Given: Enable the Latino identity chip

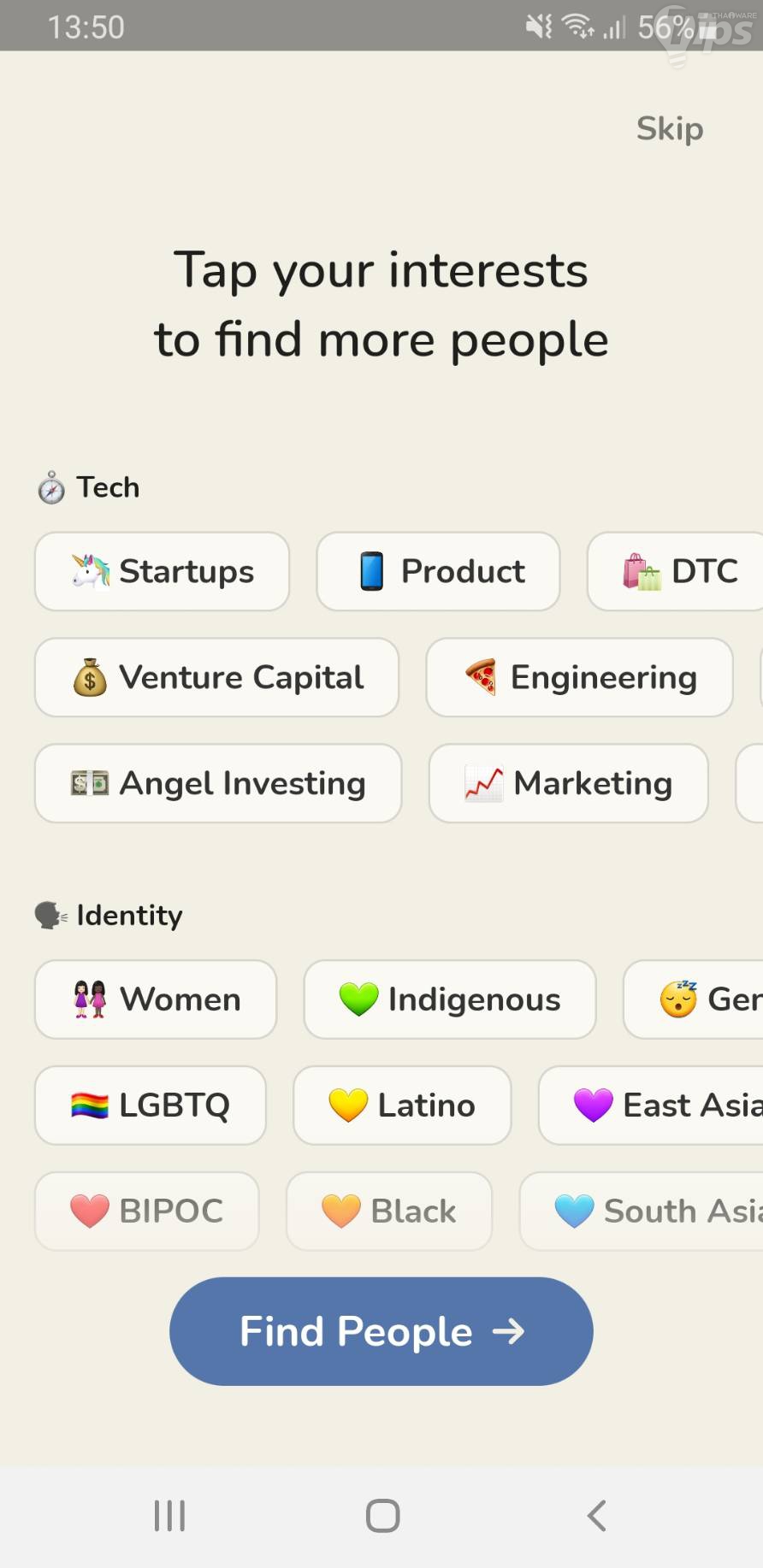Looking at the screenshot, I should pyautogui.click(x=402, y=1105).
